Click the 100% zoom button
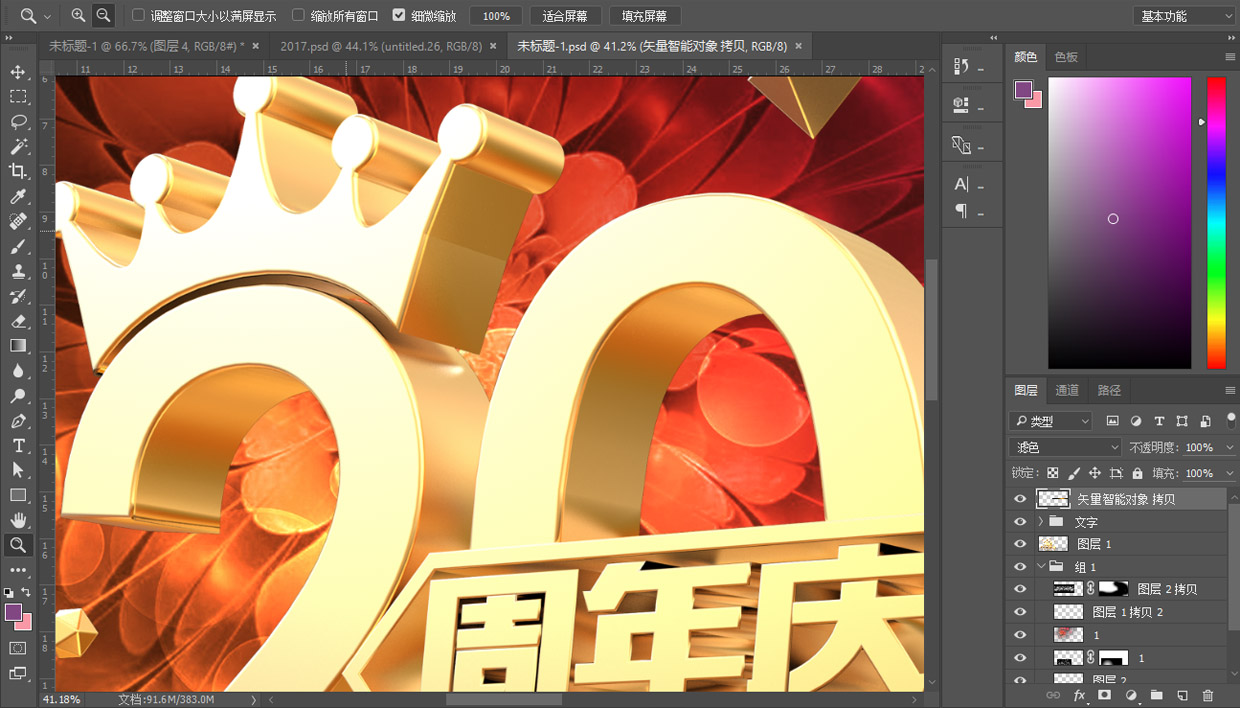The height and width of the screenshot is (708, 1240). tap(496, 16)
